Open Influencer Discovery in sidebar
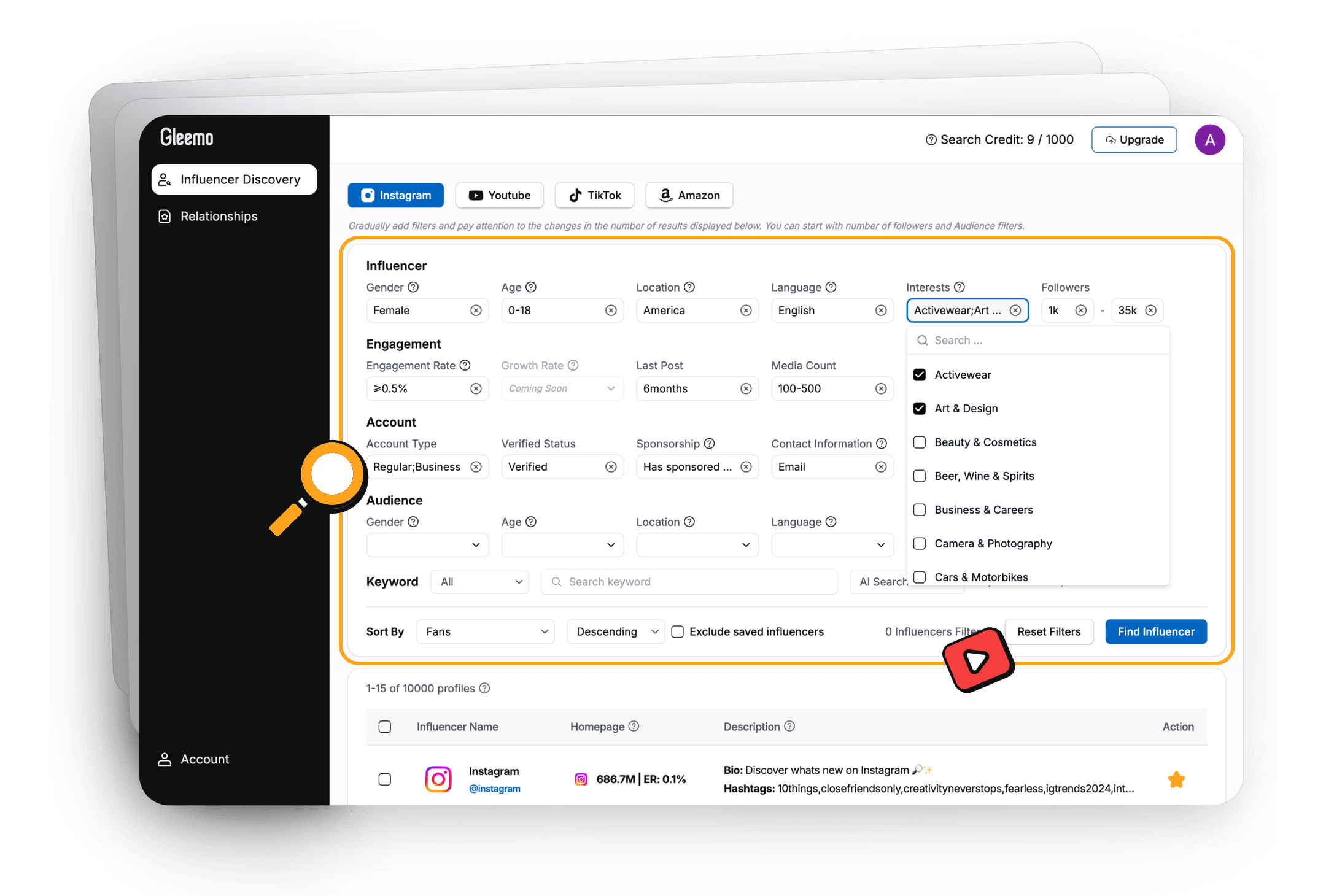This screenshot has width=1326, height=896. click(x=235, y=179)
